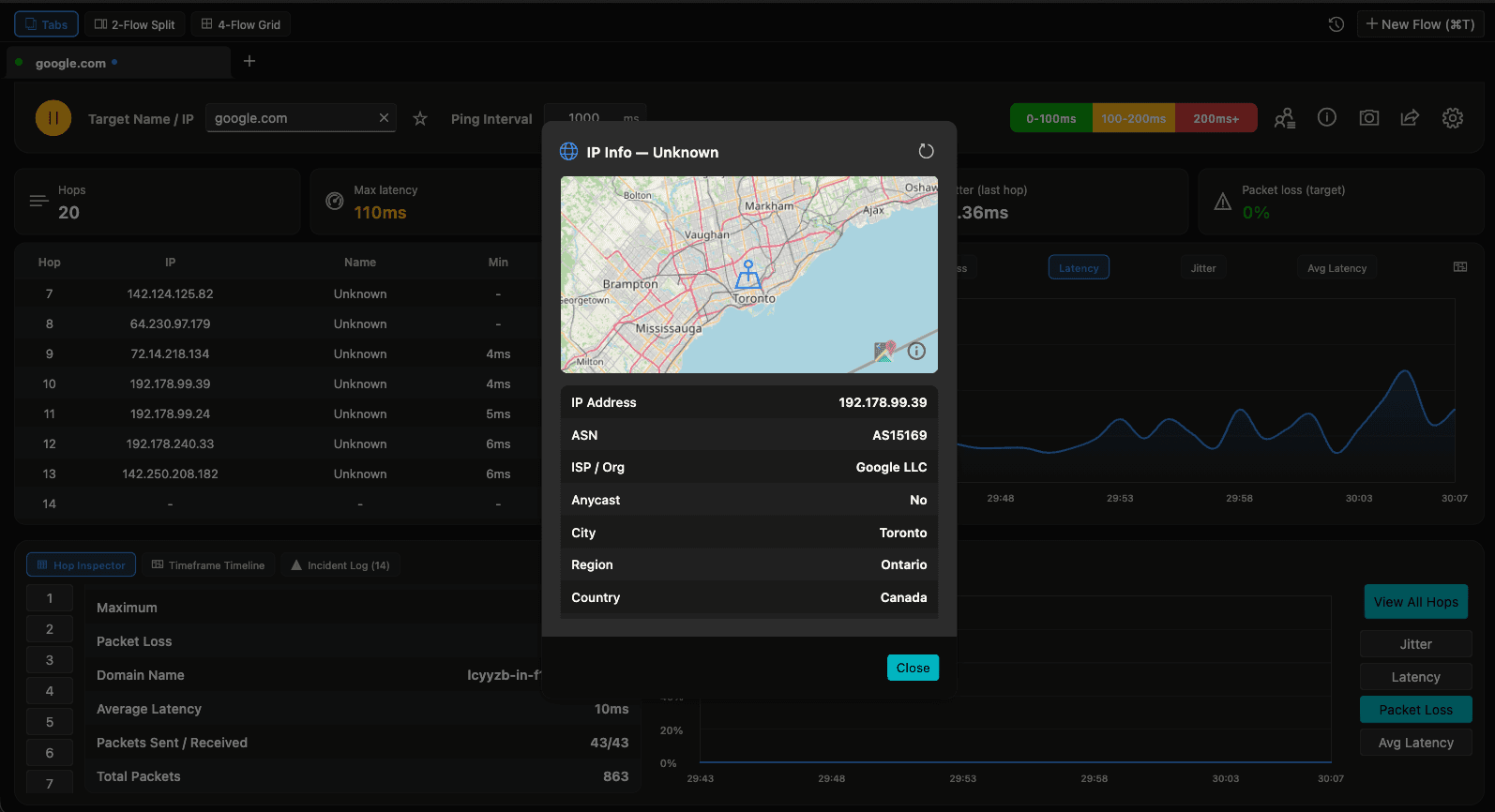Select hop 1 in Hop Inspector list
The image size is (1495, 812).
click(x=50, y=598)
